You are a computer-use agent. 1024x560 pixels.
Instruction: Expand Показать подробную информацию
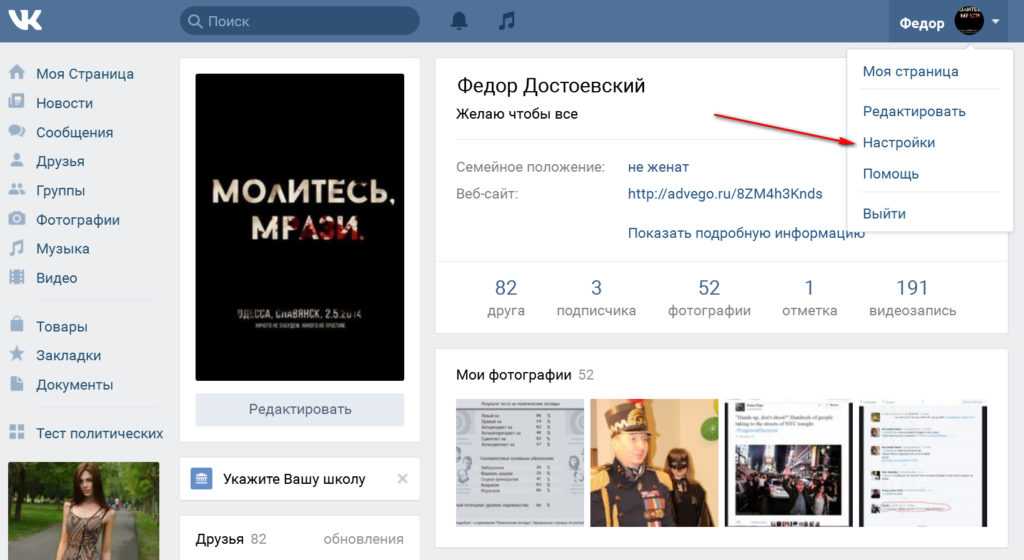click(746, 233)
